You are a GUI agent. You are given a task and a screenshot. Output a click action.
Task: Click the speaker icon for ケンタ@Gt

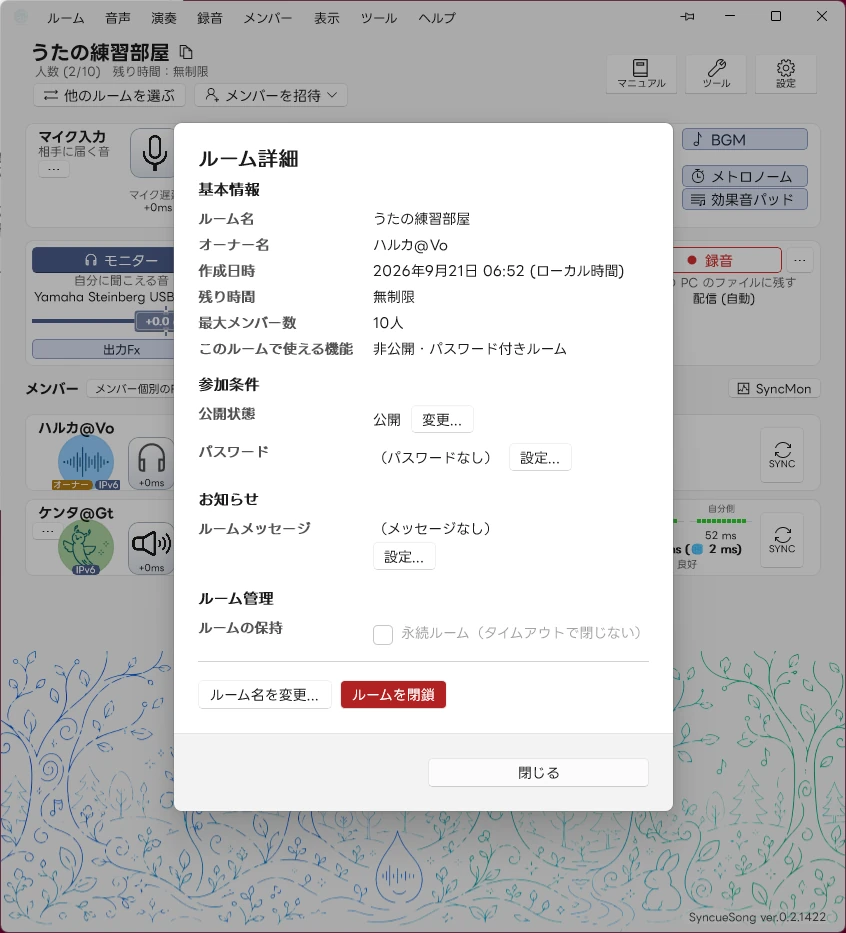[151, 548]
